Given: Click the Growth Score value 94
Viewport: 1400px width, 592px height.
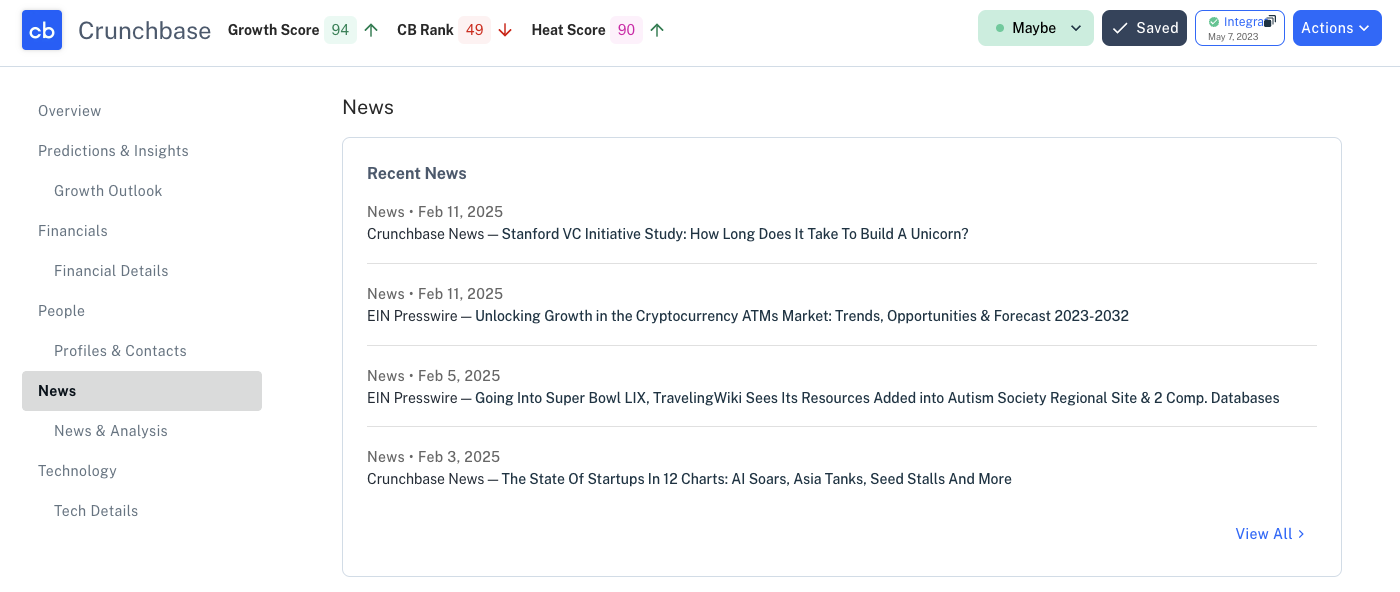Looking at the screenshot, I should pyautogui.click(x=340, y=30).
